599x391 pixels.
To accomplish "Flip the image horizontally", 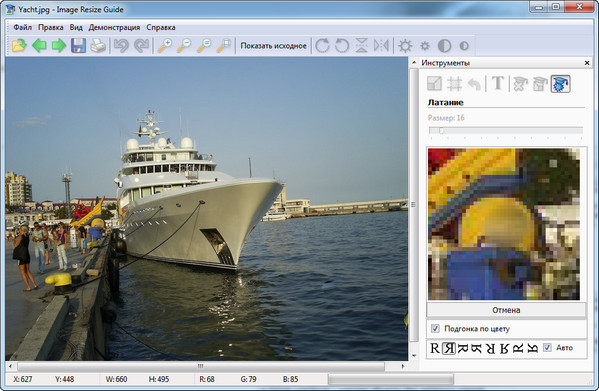I will pyautogui.click(x=381, y=46).
